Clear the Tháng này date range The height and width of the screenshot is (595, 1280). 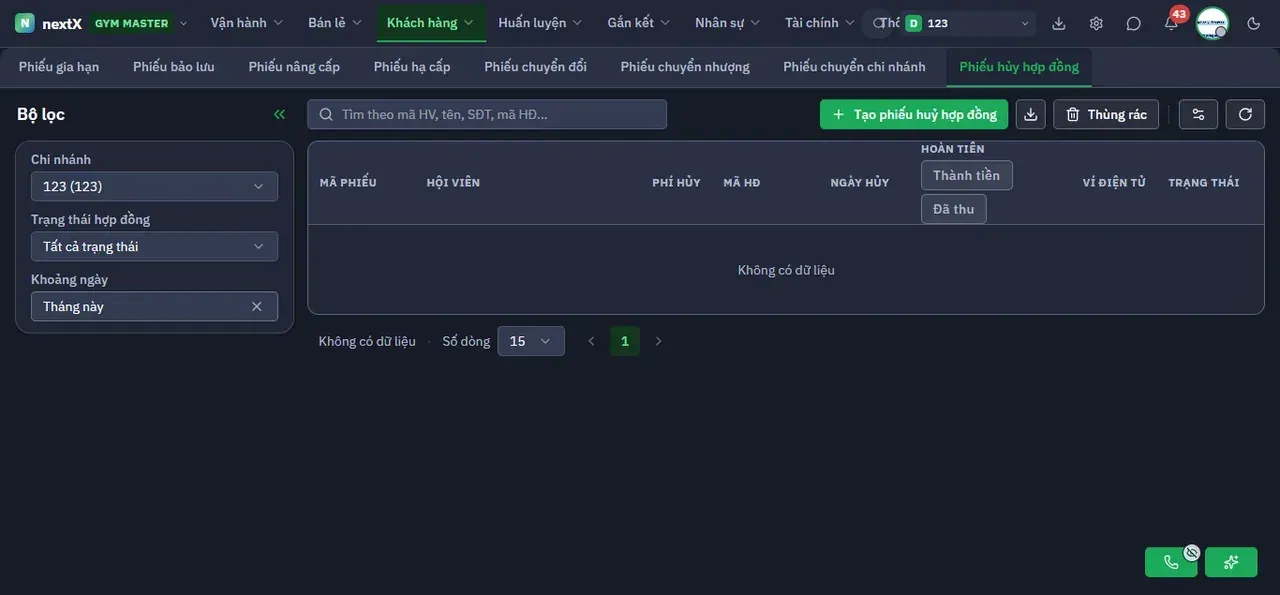point(257,307)
